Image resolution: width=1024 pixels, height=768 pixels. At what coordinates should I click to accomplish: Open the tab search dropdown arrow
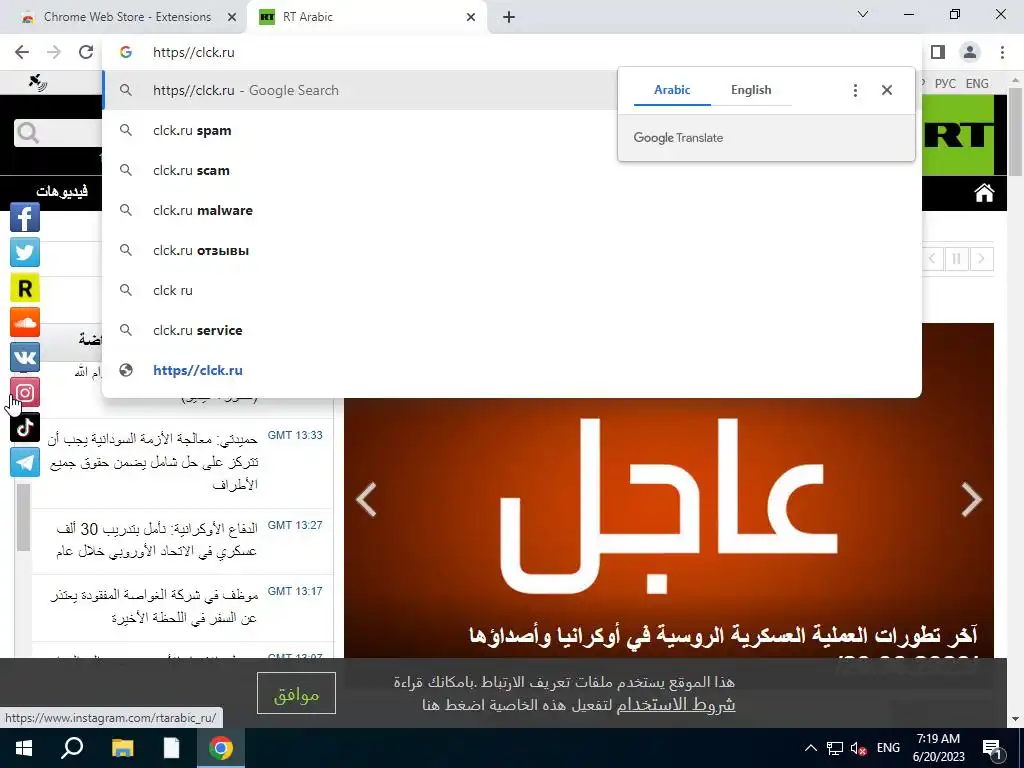(x=863, y=14)
